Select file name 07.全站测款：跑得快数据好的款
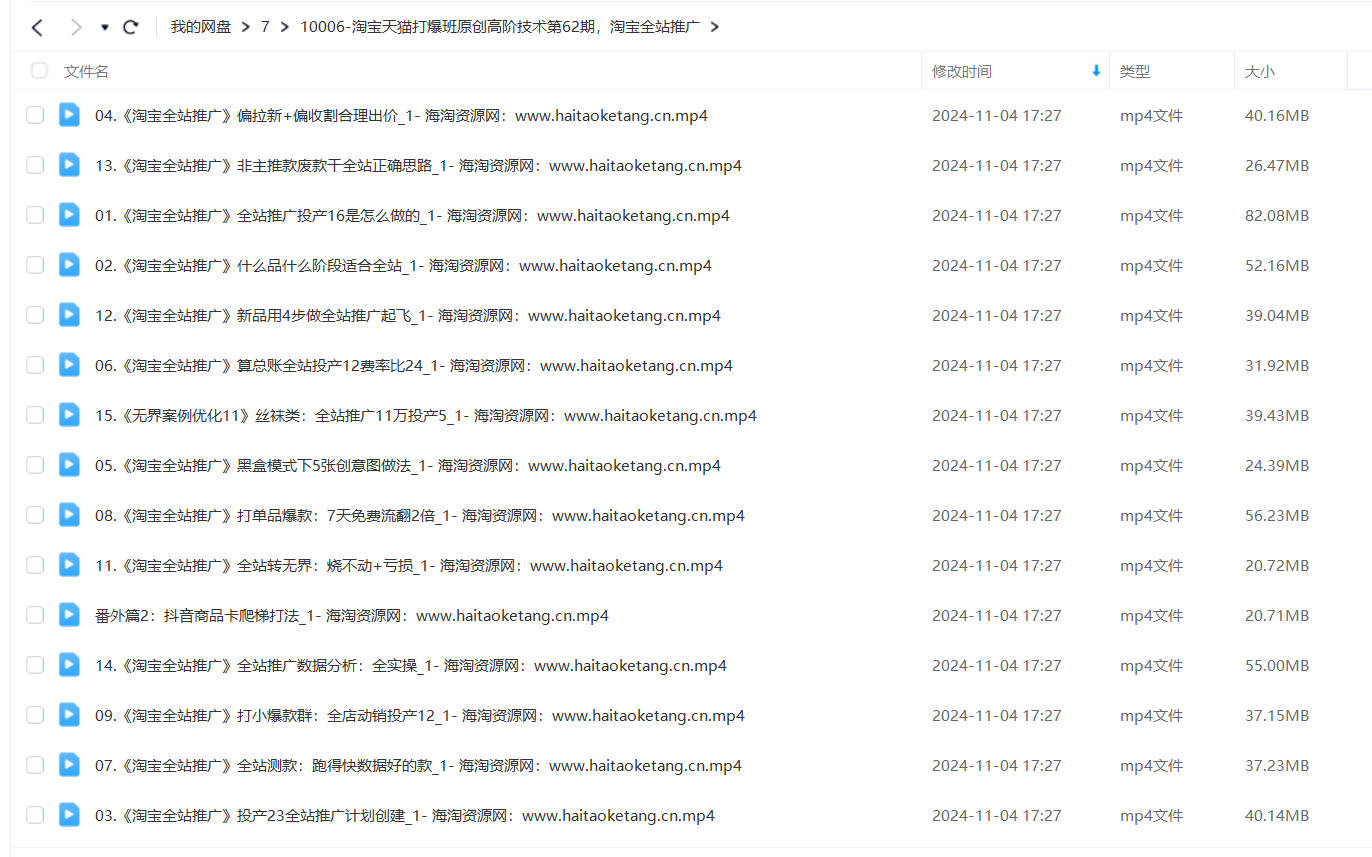1372x857 pixels. [418, 765]
